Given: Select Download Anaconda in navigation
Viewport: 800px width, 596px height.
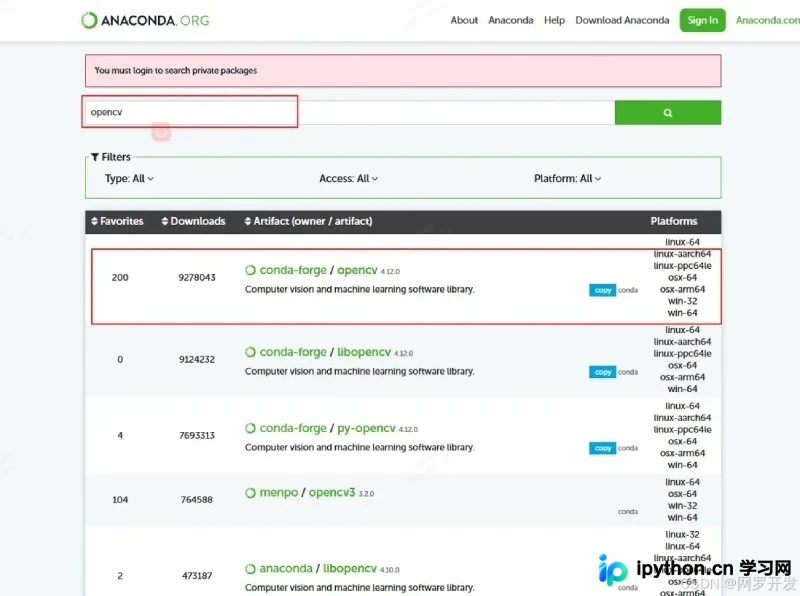Looking at the screenshot, I should click(x=622, y=20).
